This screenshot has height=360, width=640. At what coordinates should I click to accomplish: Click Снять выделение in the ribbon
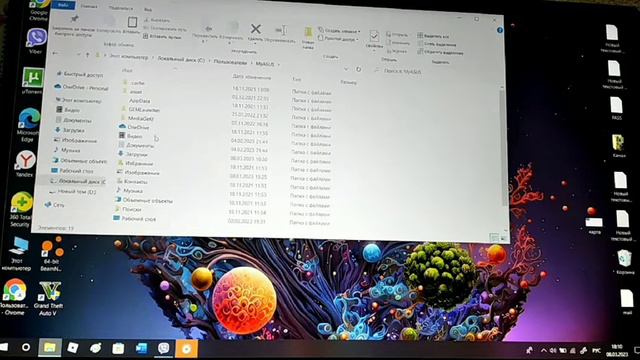pos(436,44)
